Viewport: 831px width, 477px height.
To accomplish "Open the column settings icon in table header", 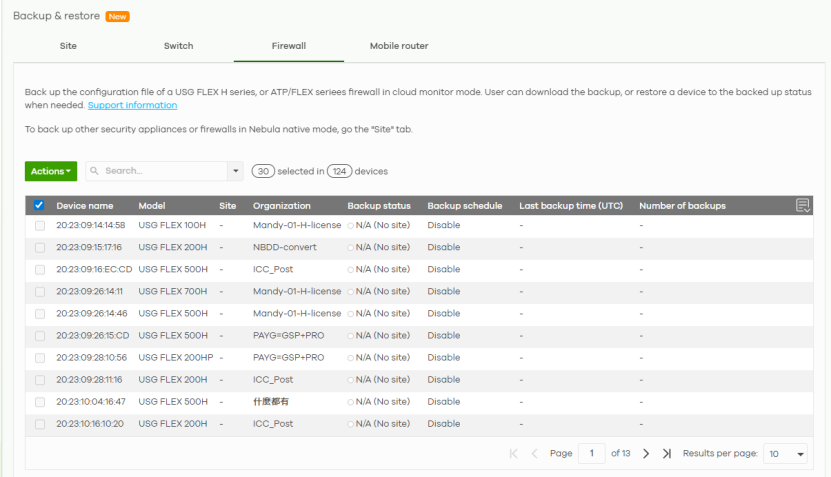I will point(802,205).
